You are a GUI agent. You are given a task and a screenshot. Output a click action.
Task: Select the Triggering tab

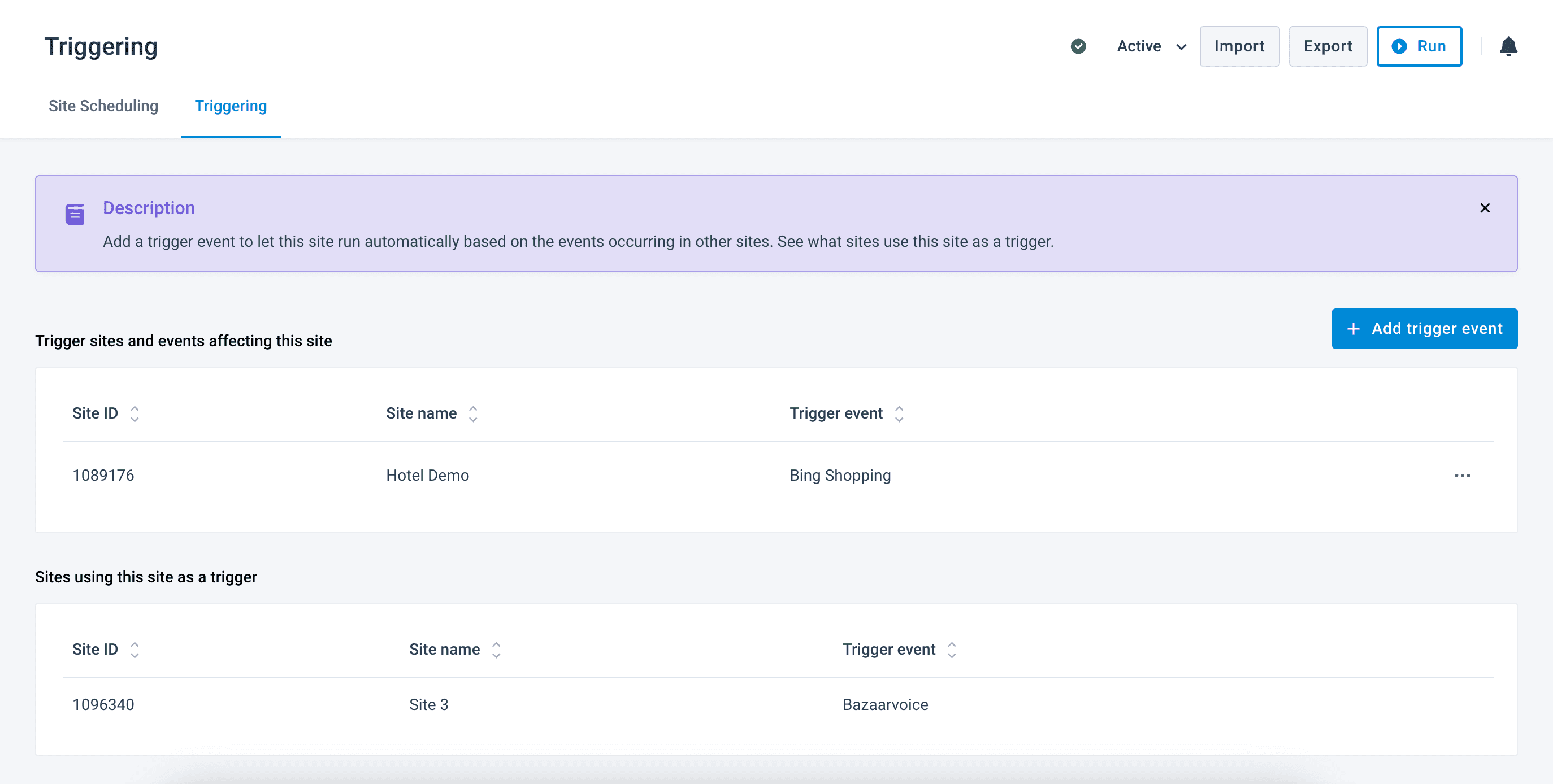click(x=231, y=106)
